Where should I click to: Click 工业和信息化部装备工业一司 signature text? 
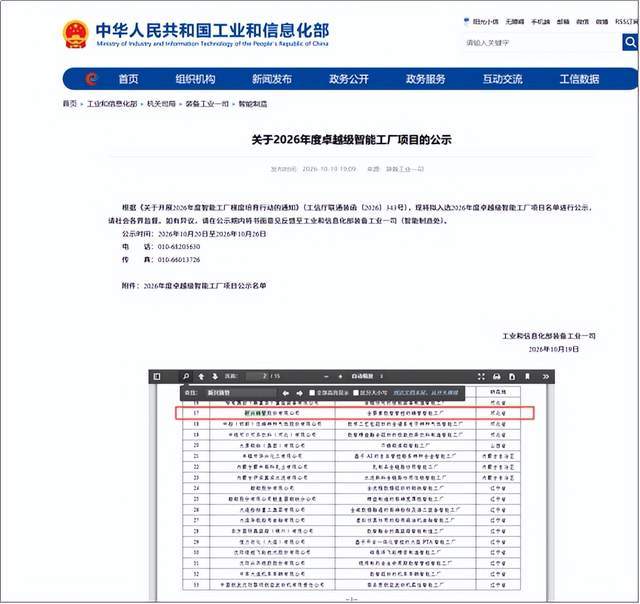(x=549, y=336)
